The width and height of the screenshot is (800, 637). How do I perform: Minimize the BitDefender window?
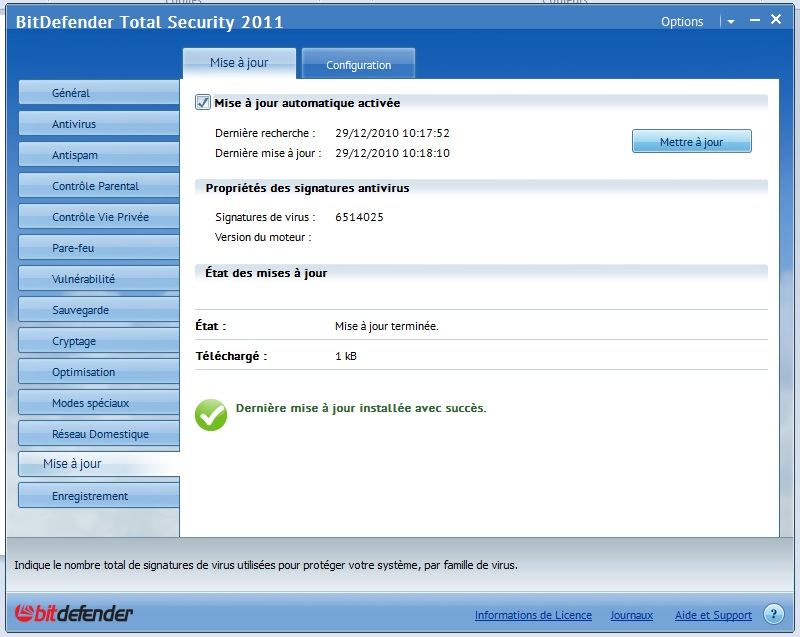(x=755, y=20)
